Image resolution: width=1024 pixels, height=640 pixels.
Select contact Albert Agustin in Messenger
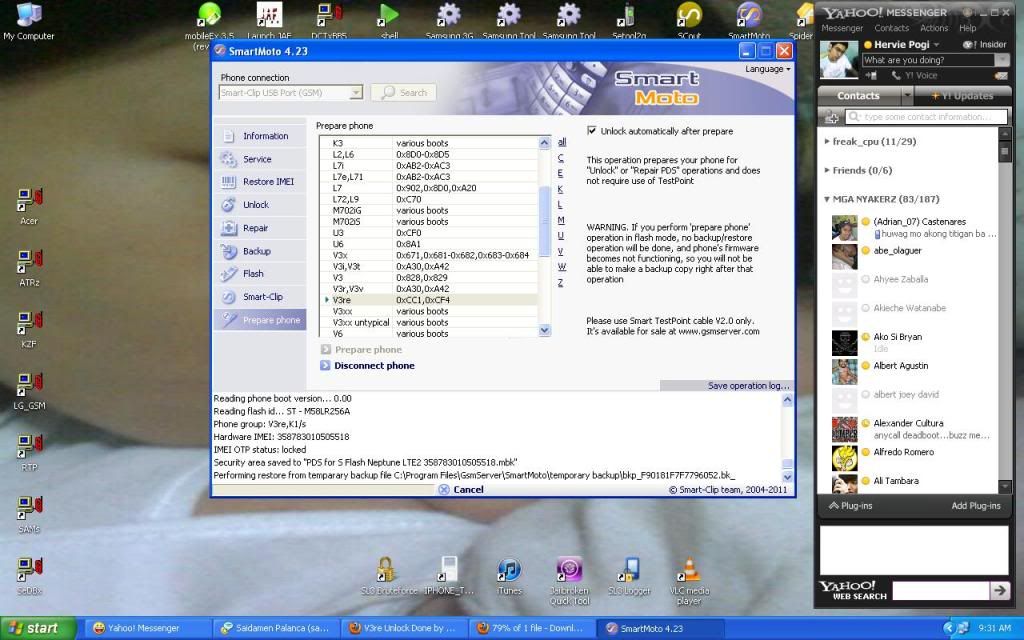901,366
